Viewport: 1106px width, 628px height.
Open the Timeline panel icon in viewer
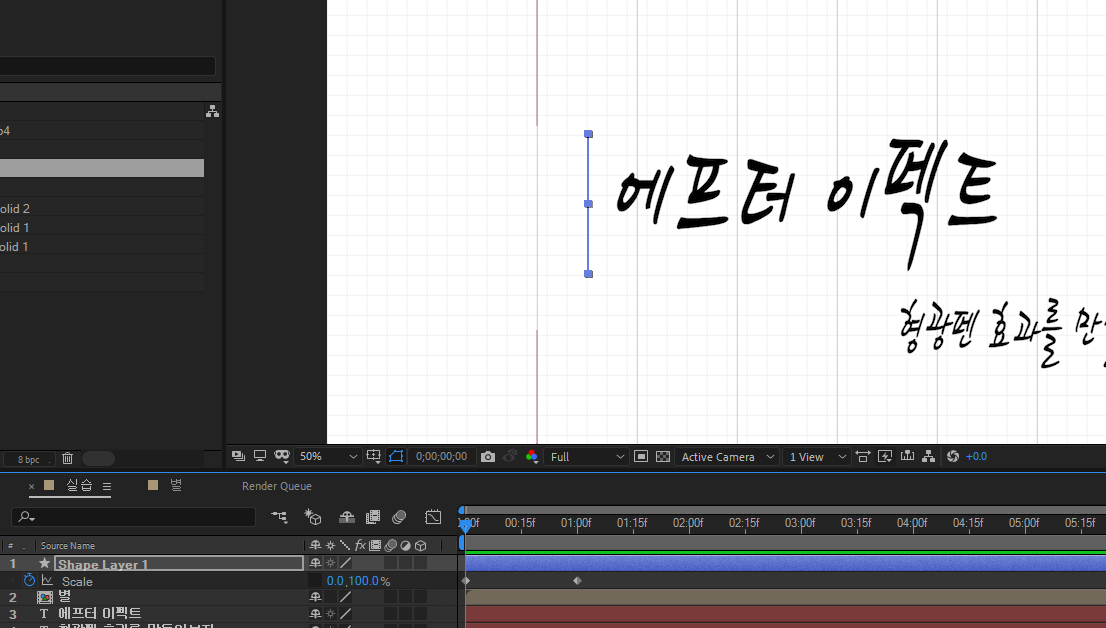tap(907, 457)
